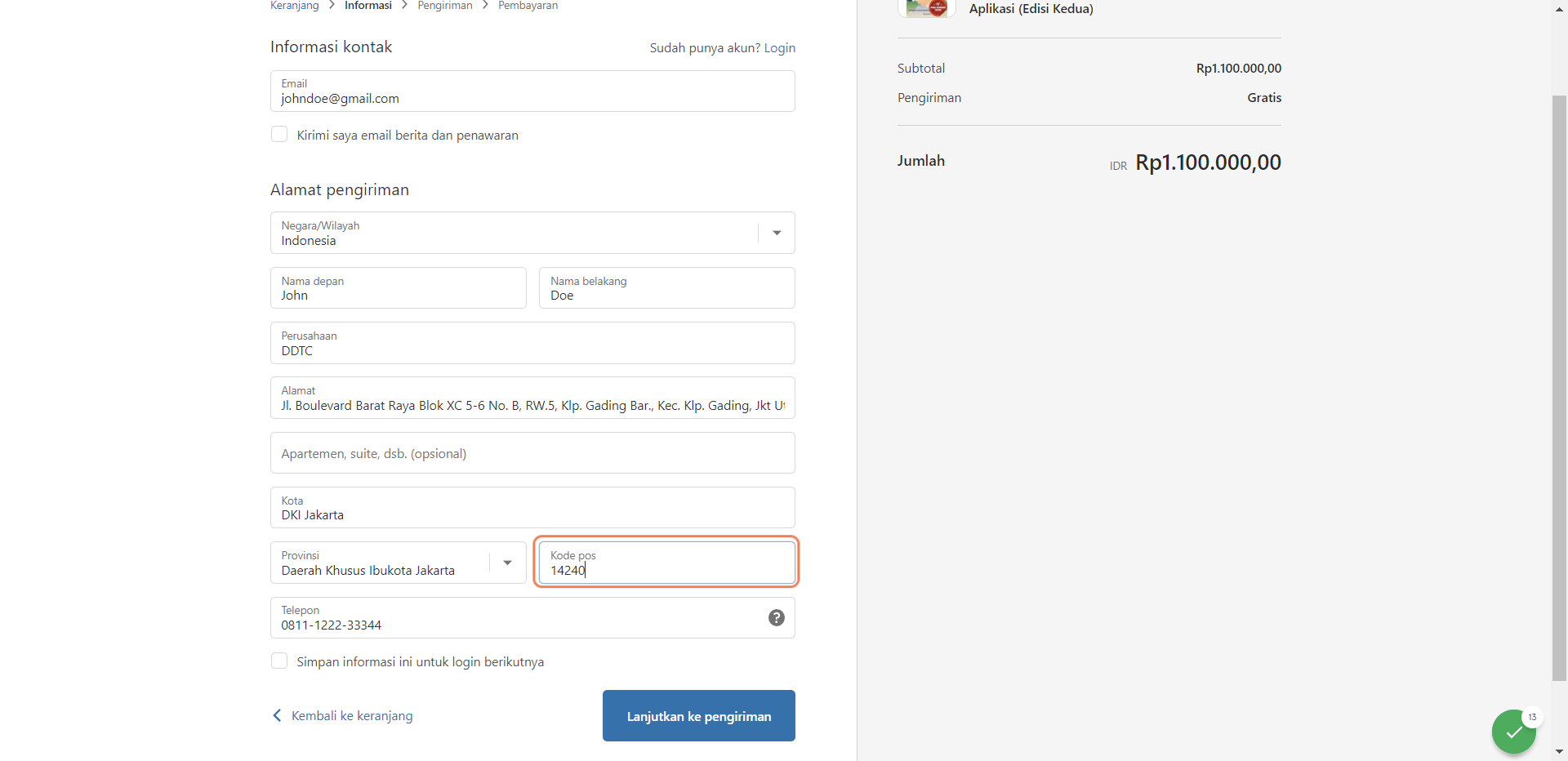Click the Login link
Screen dimensions: 1568x761
coord(780,48)
